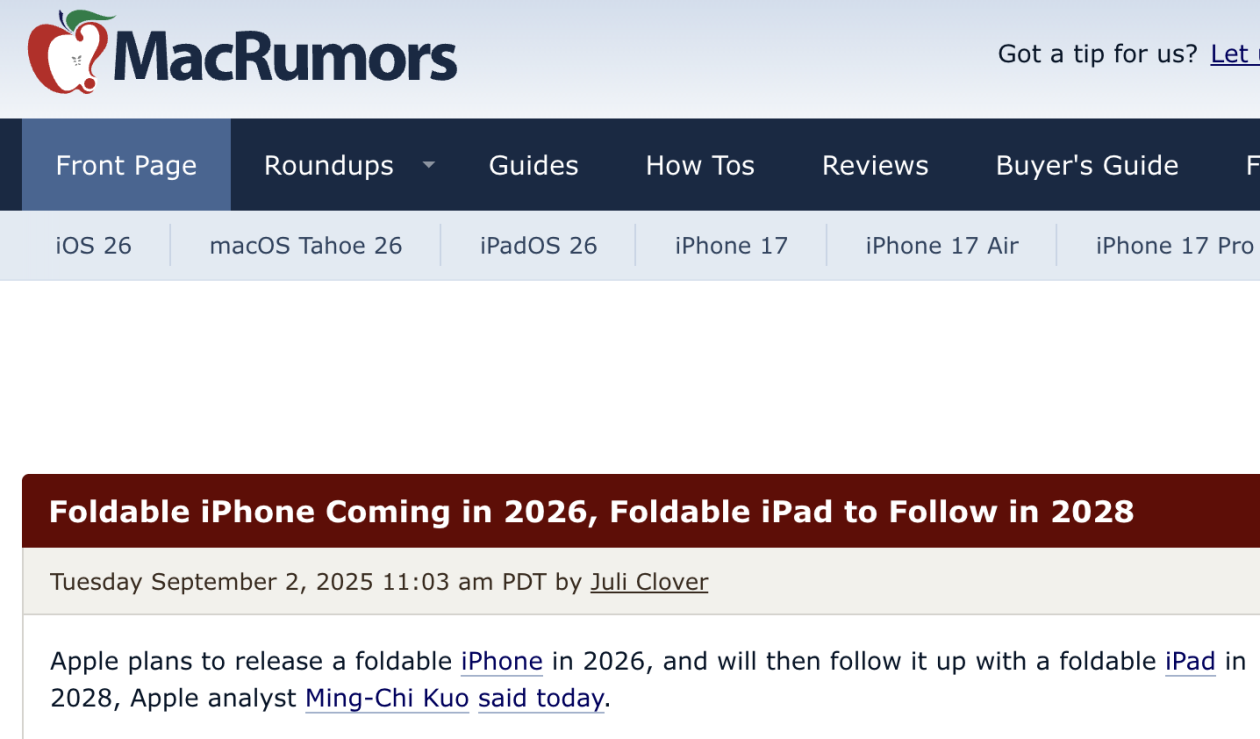Open macOS Tahoe 26 roundup link
Viewport: 1260px width, 739px height.
coord(305,246)
